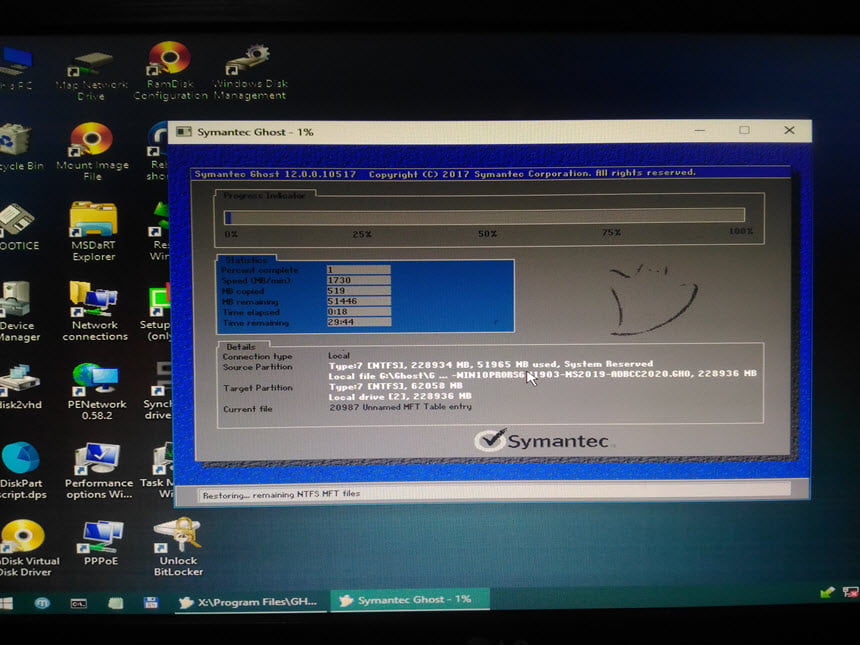Open the Network connections shortcut
The height and width of the screenshot is (645, 860).
click(95, 312)
